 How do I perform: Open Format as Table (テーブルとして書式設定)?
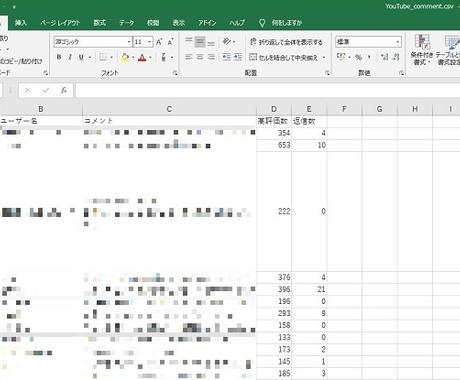click(448, 50)
